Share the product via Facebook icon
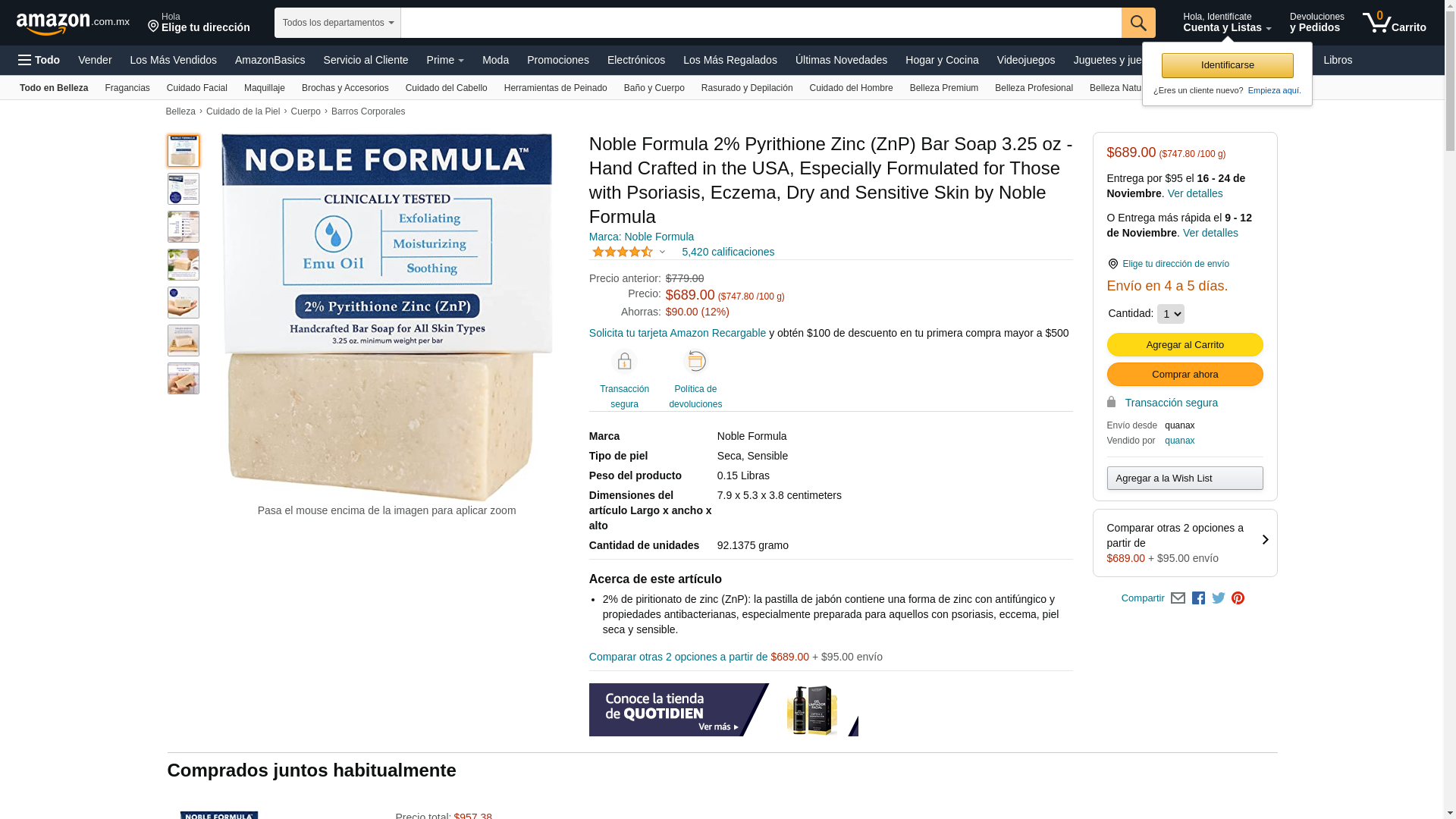Screen dimensions: 1456x819 pyautogui.click(x=1198, y=598)
